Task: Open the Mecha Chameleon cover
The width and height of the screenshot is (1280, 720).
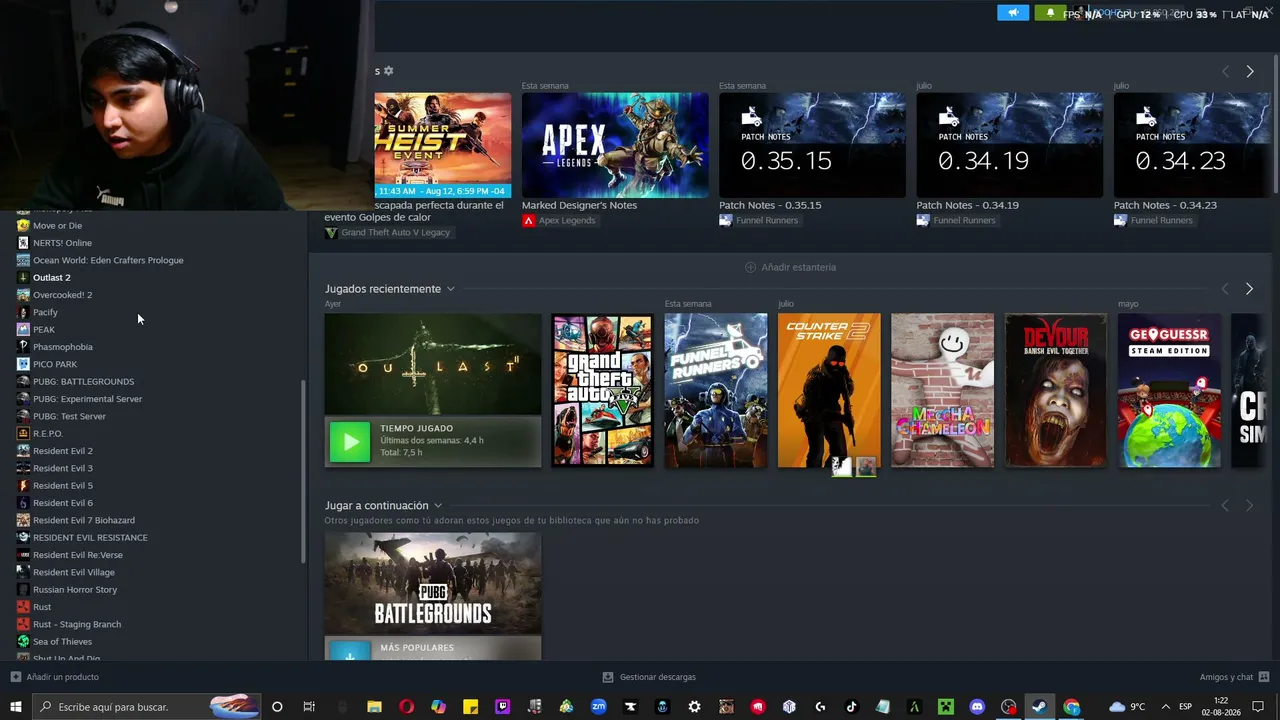Action: [x=943, y=390]
